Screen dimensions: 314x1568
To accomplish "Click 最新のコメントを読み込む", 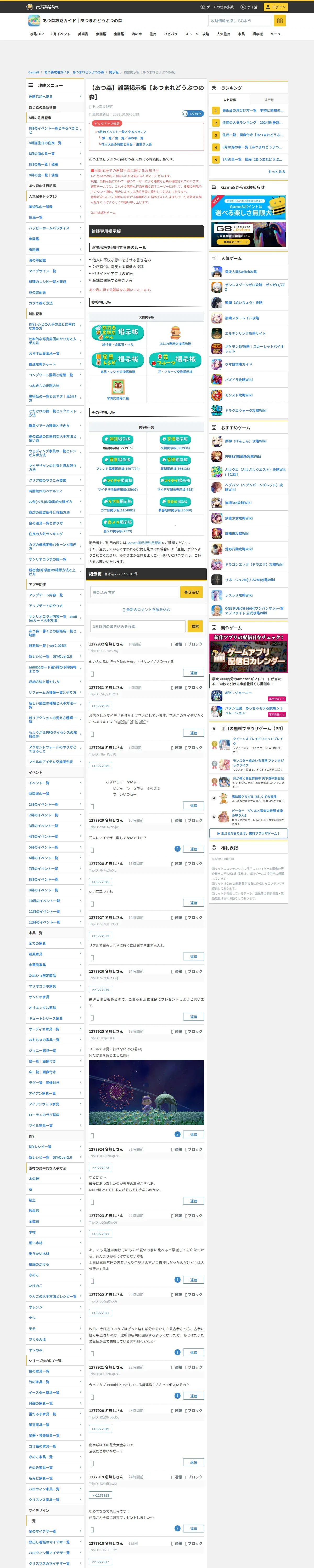I will pyautogui.click(x=146, y=609).
